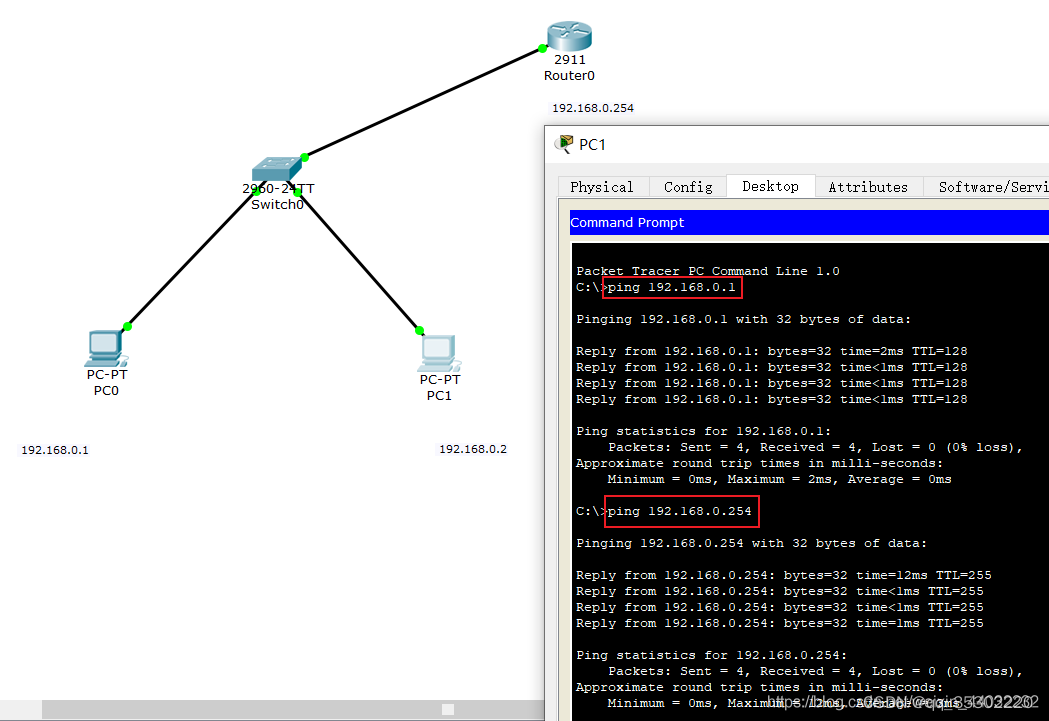
Task: Select the Switch0 2960 switch icon
Action: point(276,169)
